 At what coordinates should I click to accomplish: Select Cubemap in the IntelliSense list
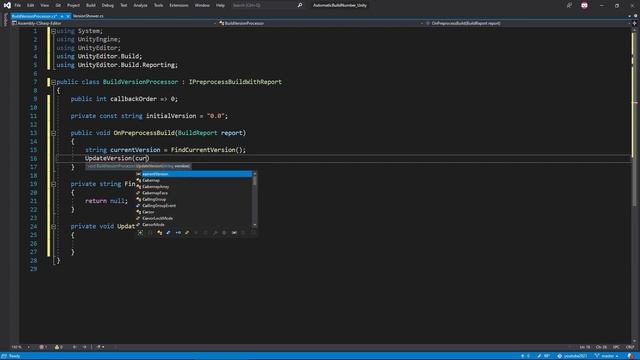point(194,180)
